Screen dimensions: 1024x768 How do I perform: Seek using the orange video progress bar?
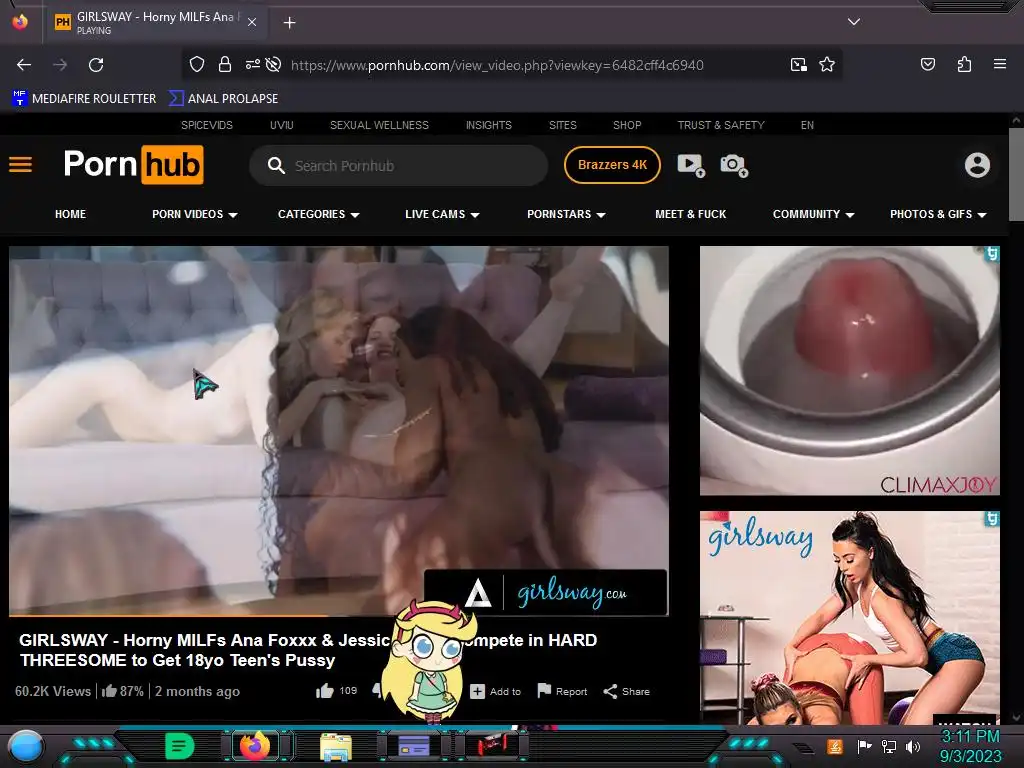click(x=339, y=615)
